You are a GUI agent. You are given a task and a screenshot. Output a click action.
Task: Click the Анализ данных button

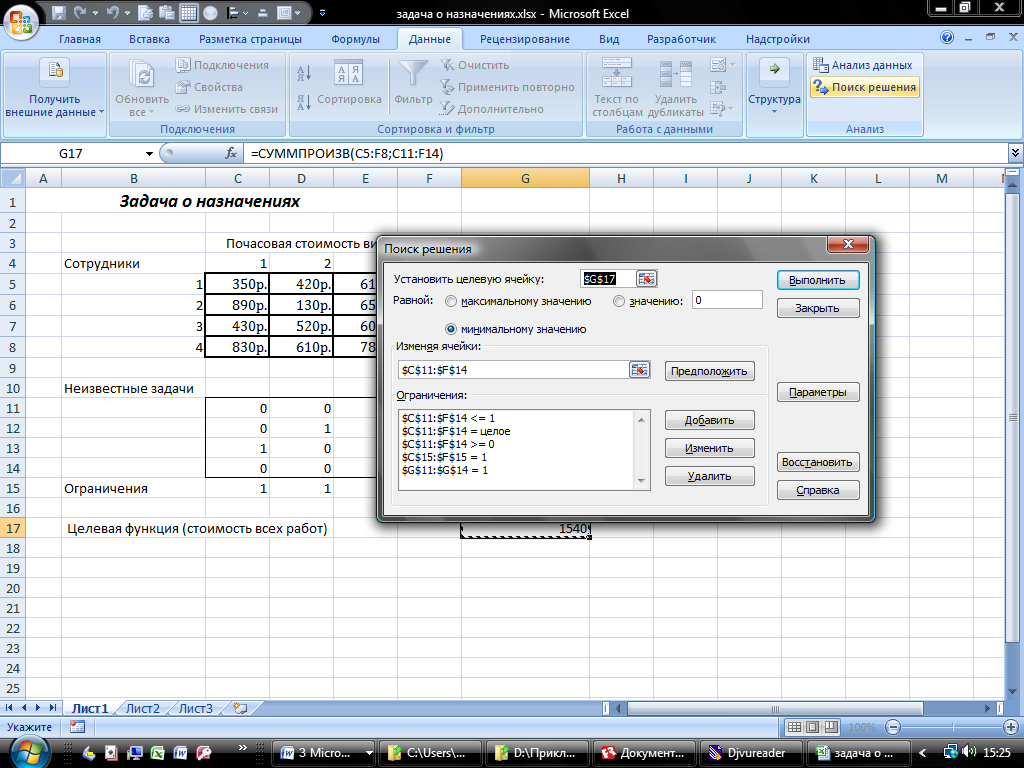coord(862,65)
